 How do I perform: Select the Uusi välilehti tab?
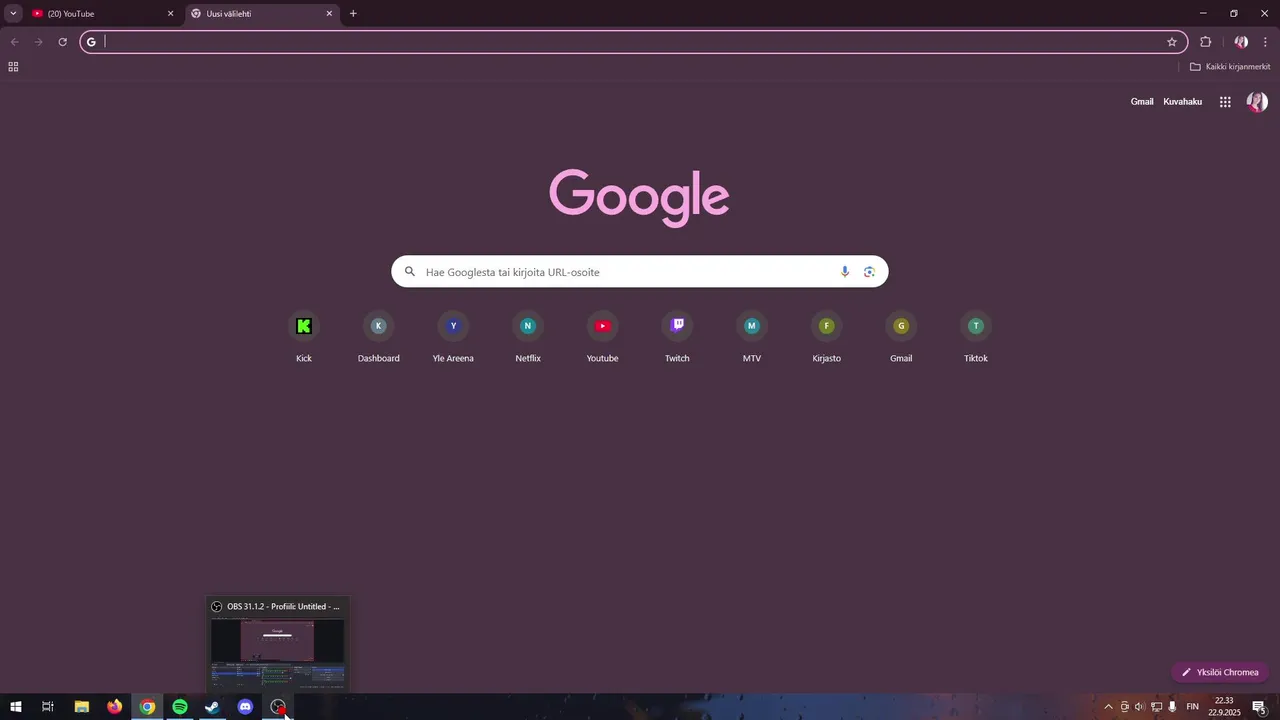tap(262, 14)
